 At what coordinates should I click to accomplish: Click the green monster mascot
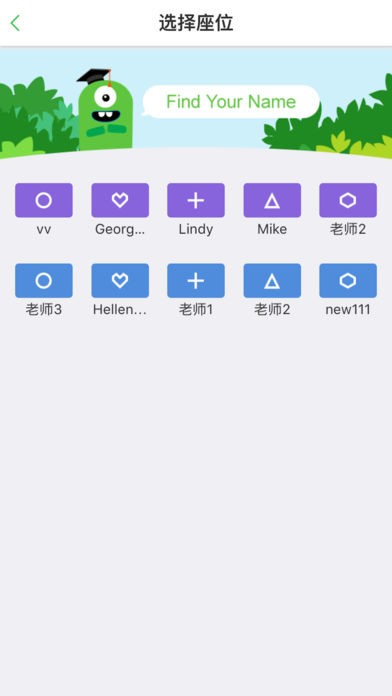click(105, 110)
